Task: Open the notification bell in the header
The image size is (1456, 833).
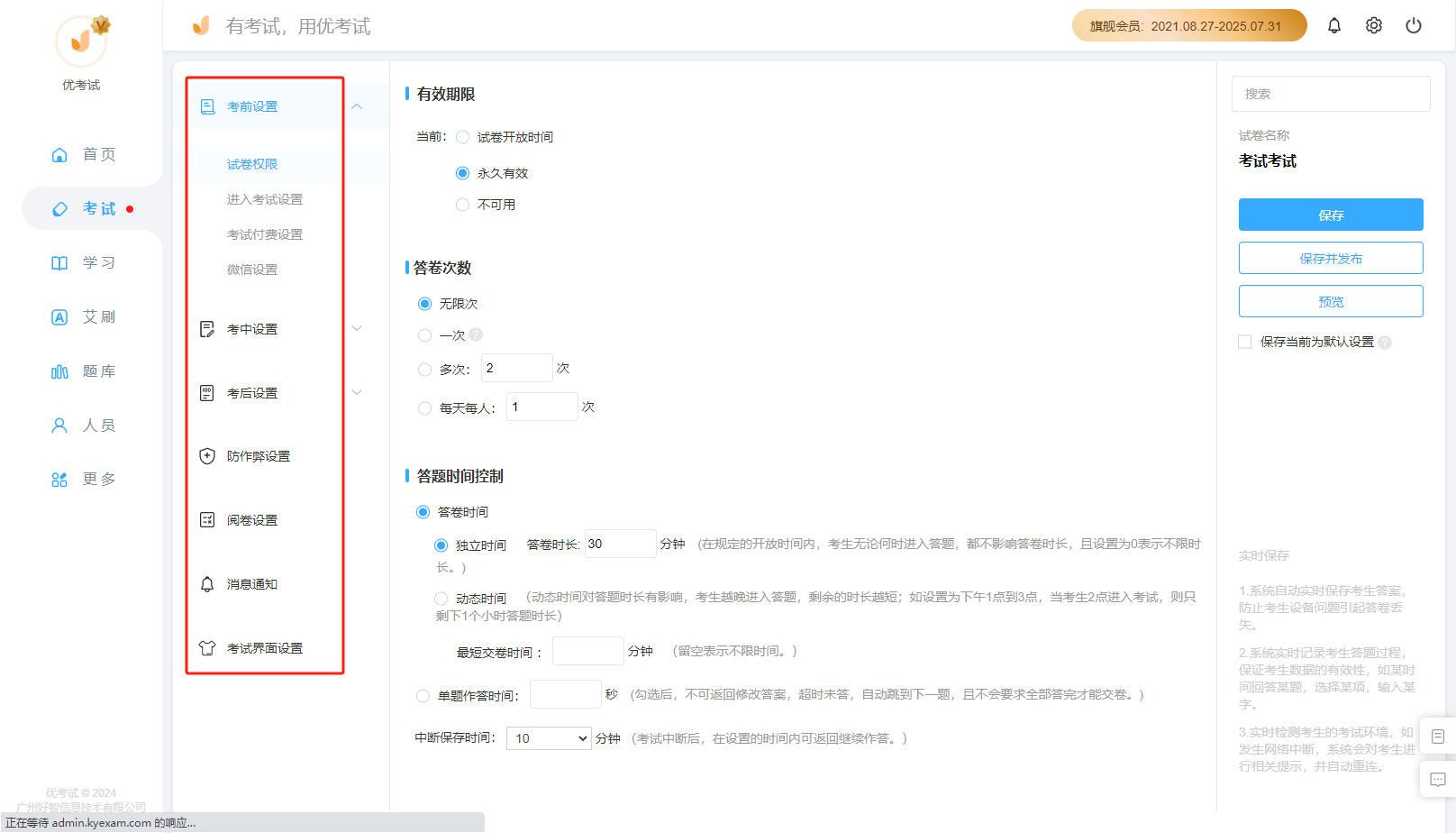Action: [1334, 26]
